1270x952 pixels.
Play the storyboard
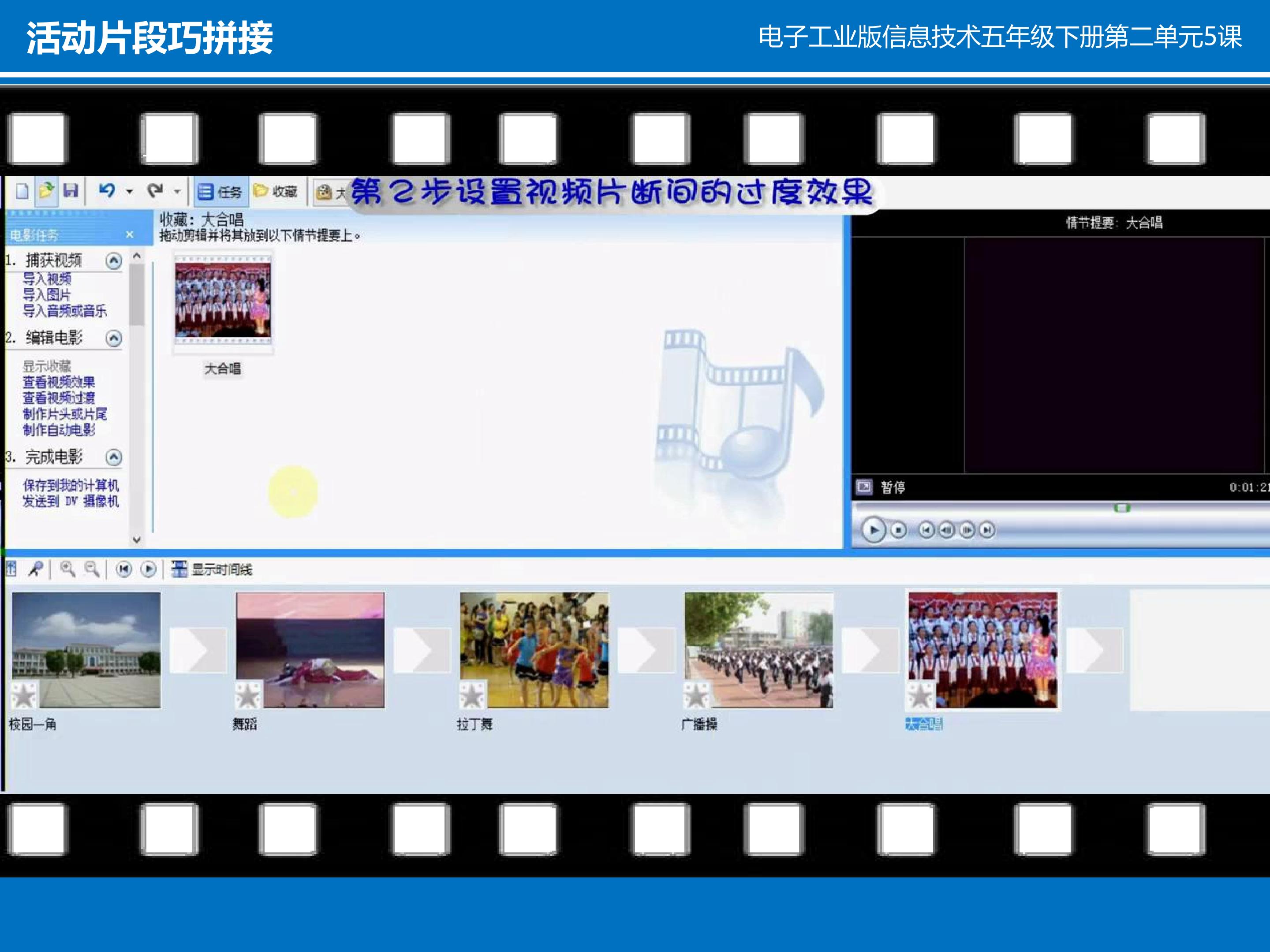148,569
